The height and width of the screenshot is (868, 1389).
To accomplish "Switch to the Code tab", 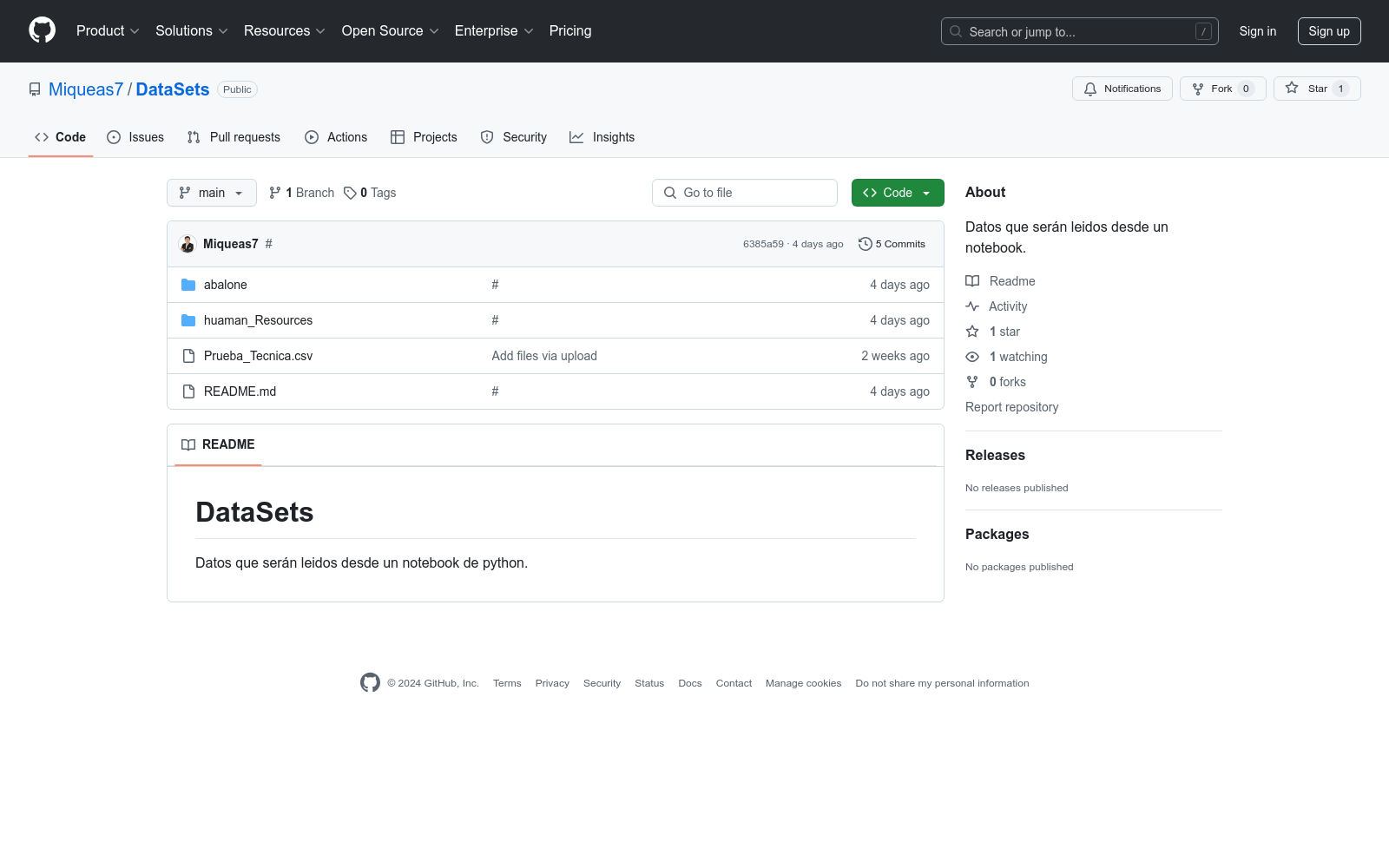I will pyautogui.click(x=61, y=137).
